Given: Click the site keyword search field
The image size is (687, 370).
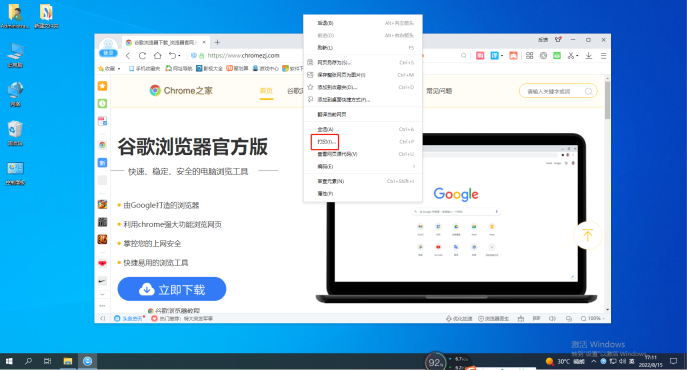Looking at the screenshot, I should 558,91.
